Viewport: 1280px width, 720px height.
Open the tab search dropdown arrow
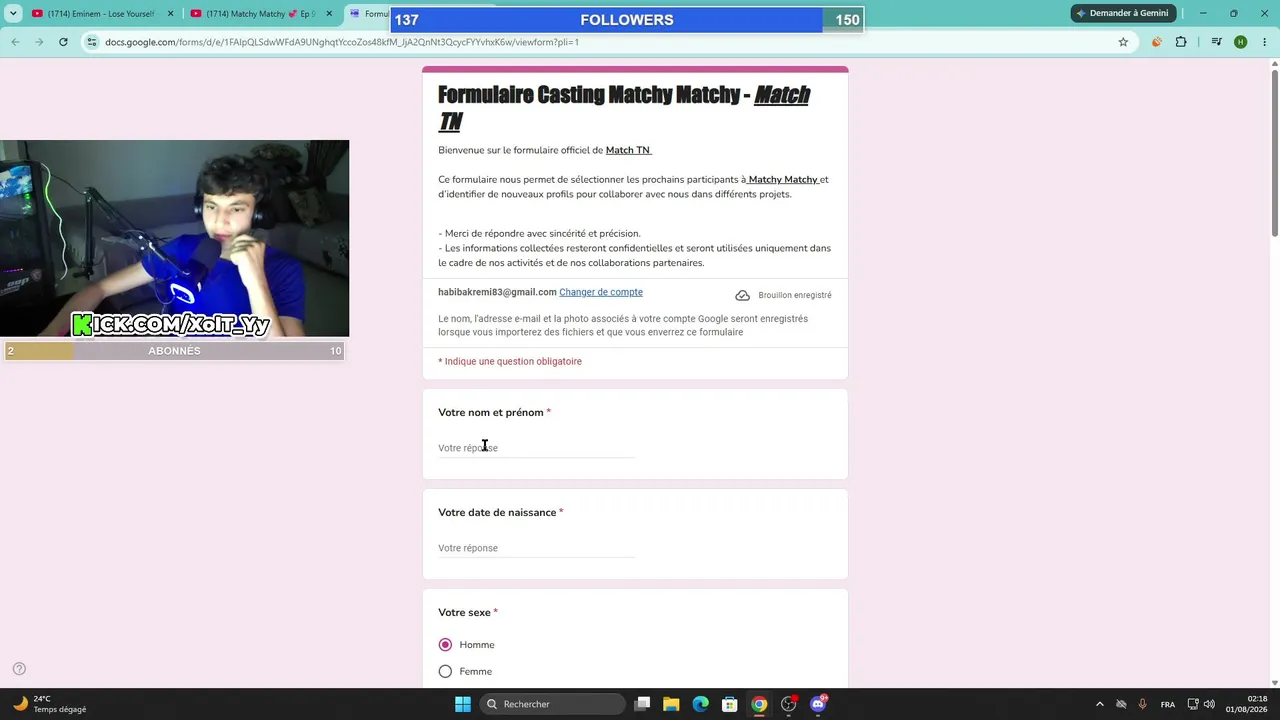pyautogui.click(x=13, y=14)
